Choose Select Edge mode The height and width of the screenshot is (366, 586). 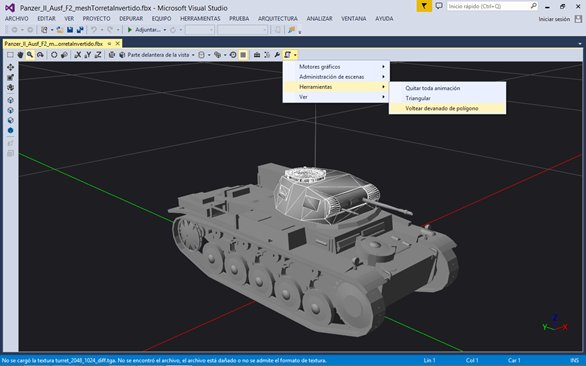pos(10,110)
